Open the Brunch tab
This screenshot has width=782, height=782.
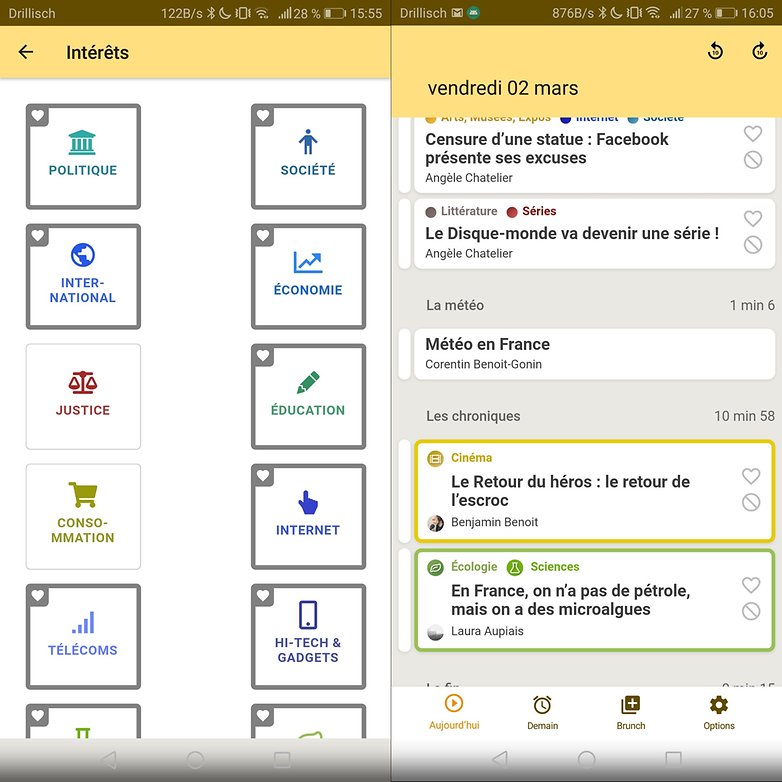[630, 712]
